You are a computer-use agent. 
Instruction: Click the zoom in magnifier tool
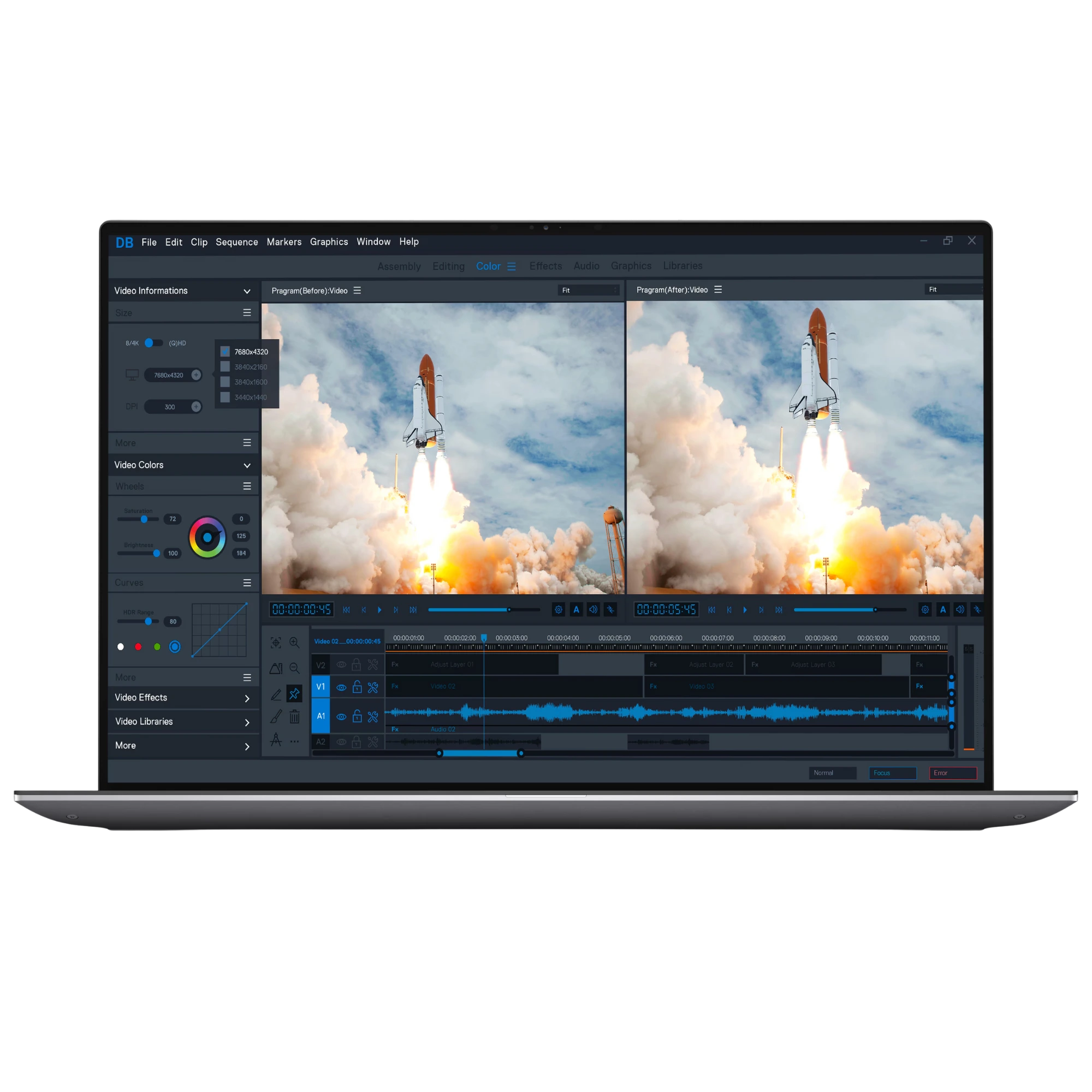tap(294, 643)
